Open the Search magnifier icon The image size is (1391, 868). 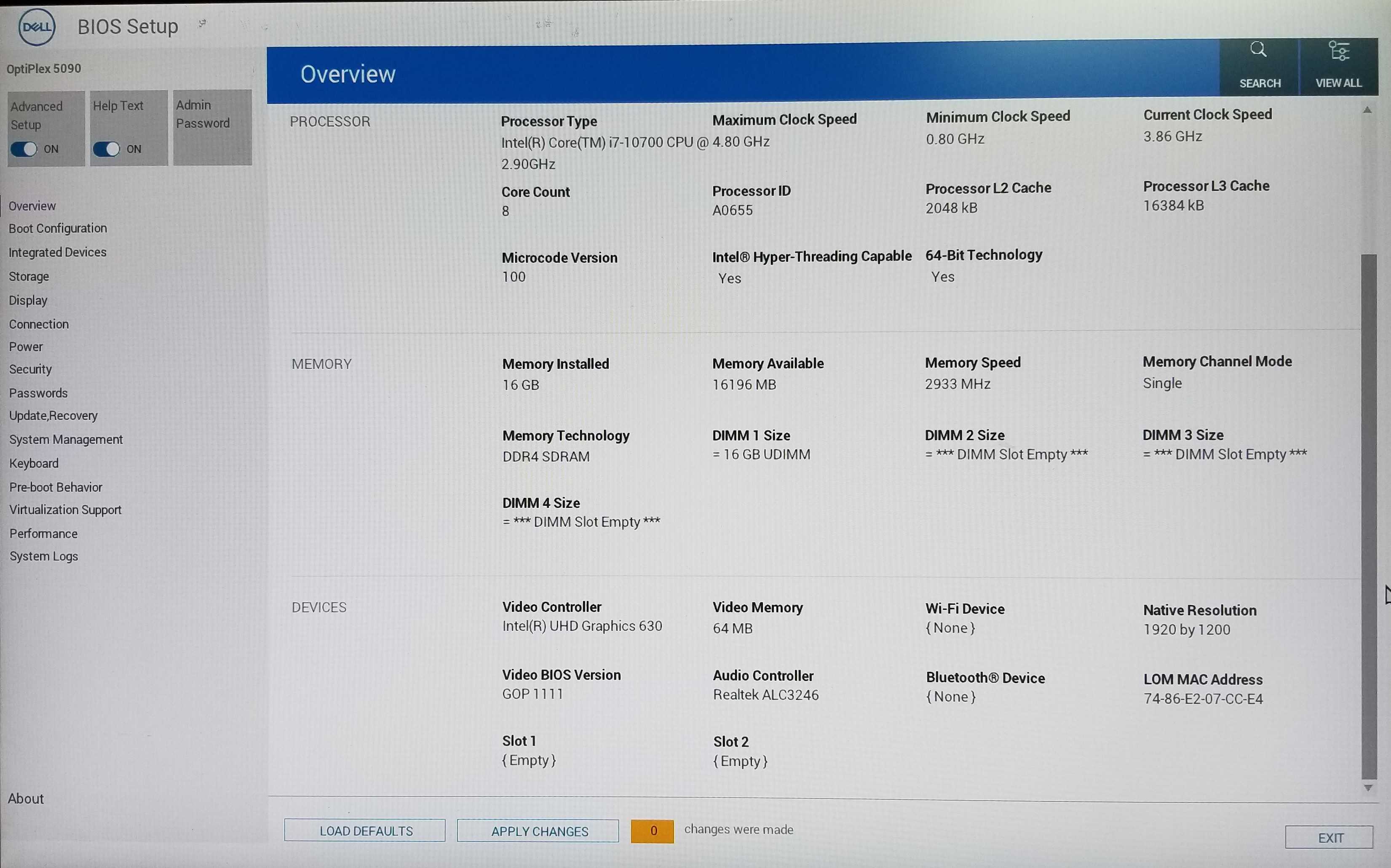[1258, 50]
